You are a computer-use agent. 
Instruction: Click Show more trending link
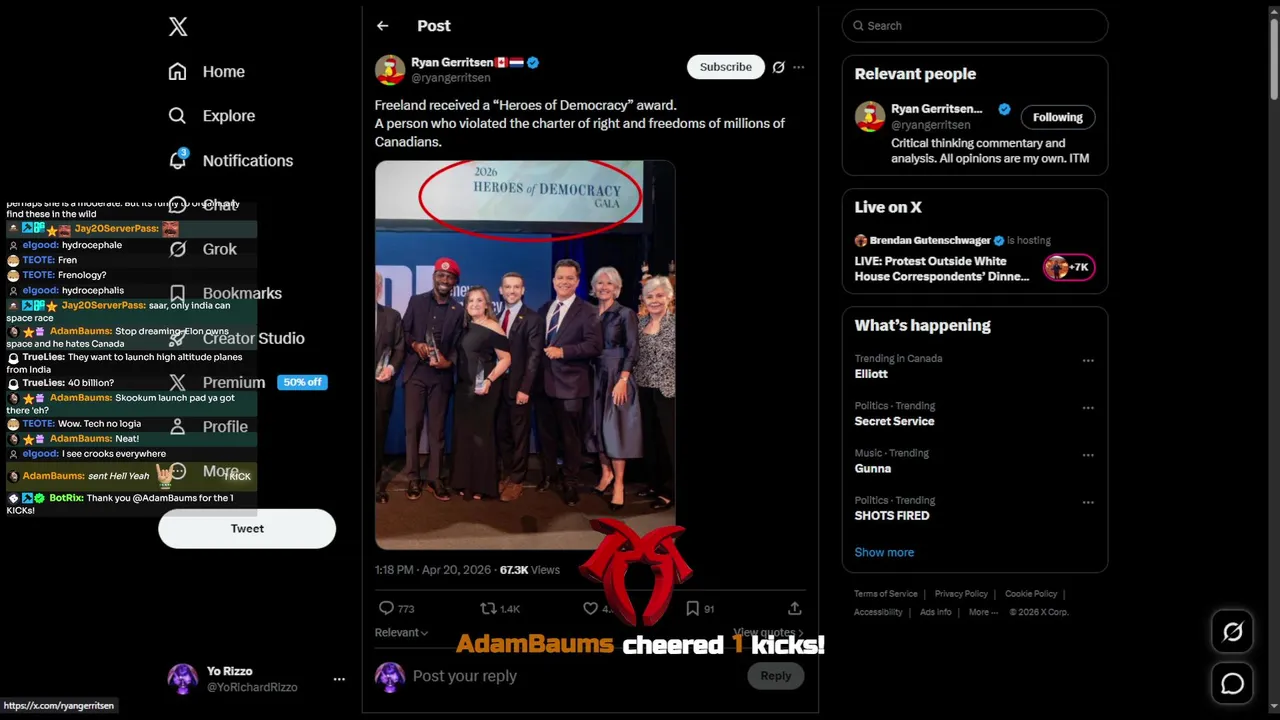coord(884,552)
